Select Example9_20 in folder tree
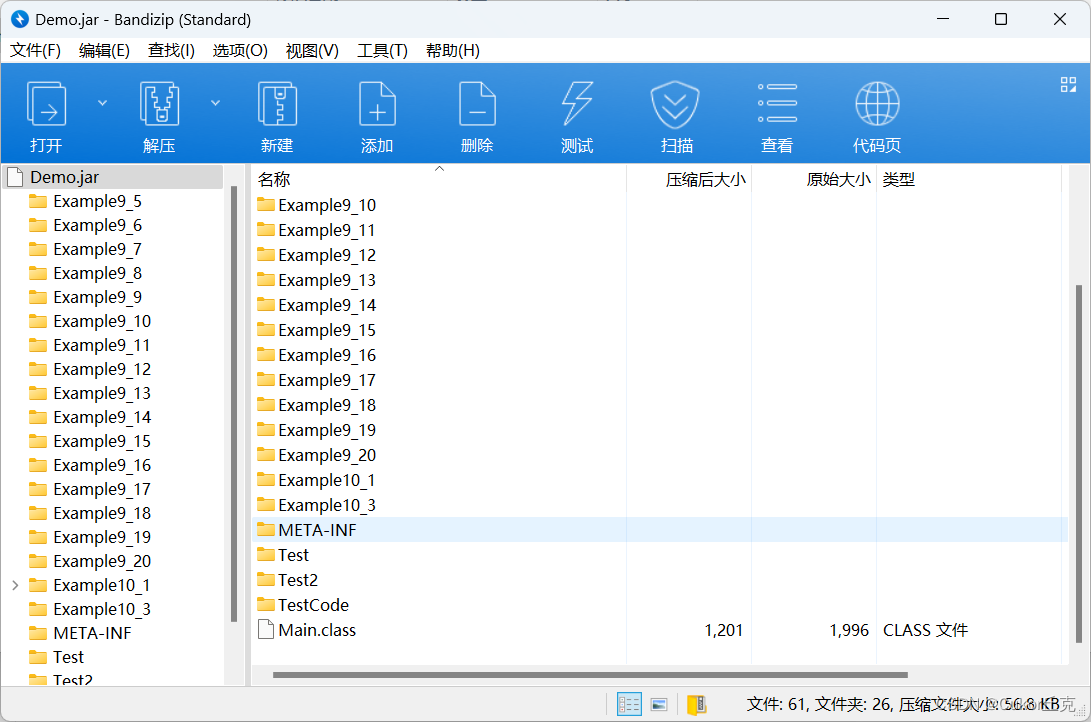Viewport: 1091px width, 722px height. coord(102,561)
